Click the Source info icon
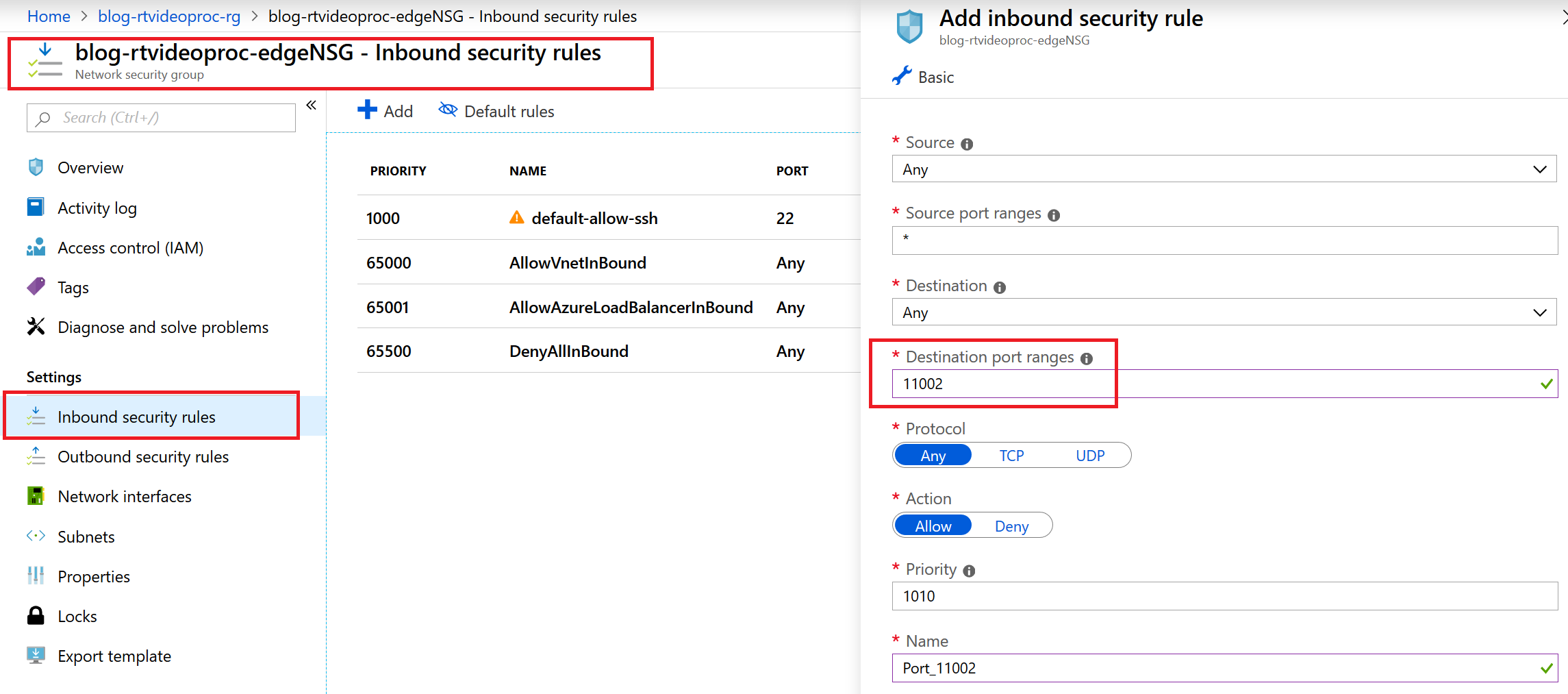This screenshot has width=1568, height=694. click(x=967, y=144)
